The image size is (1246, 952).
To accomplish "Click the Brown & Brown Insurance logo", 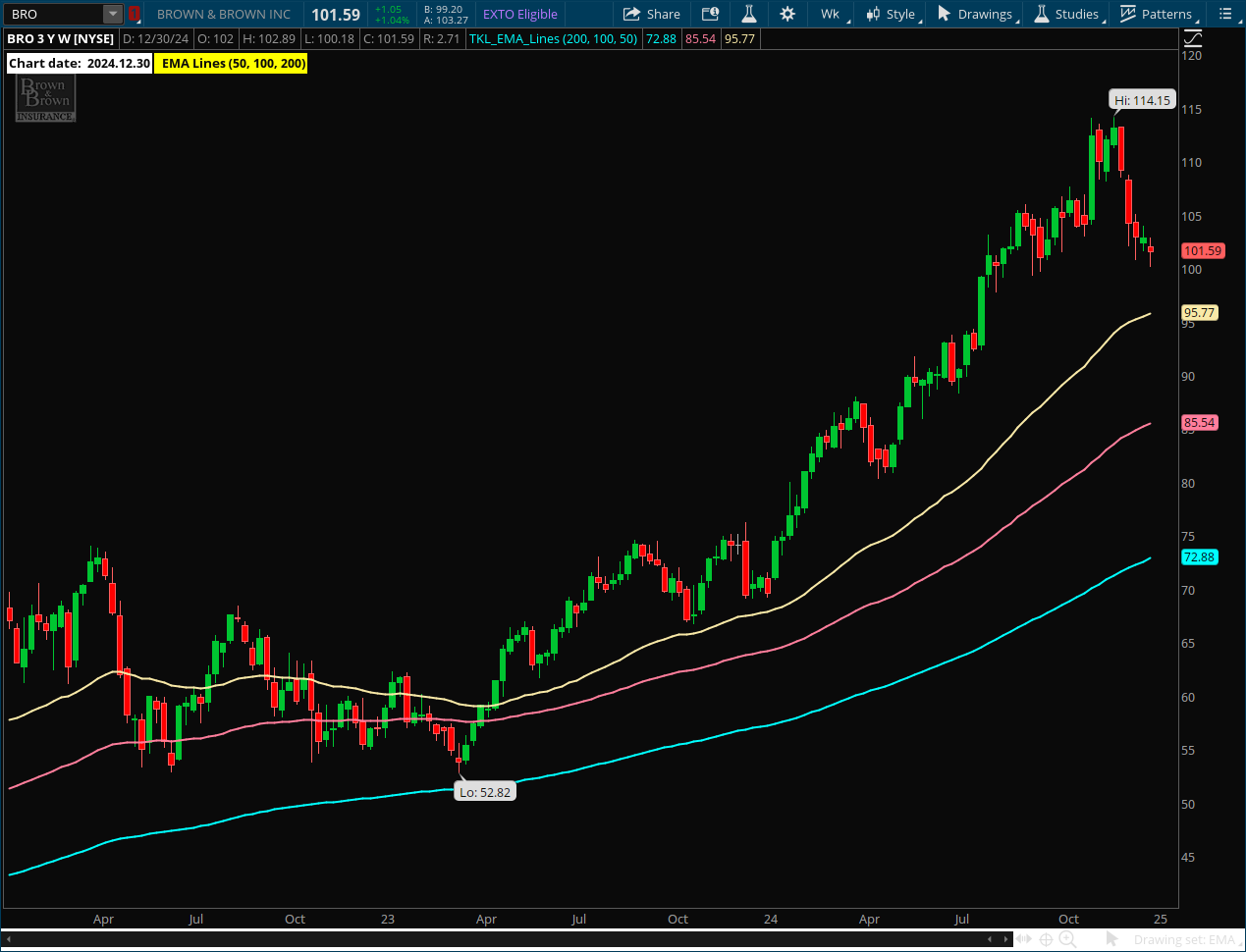I will click(45, 99).
